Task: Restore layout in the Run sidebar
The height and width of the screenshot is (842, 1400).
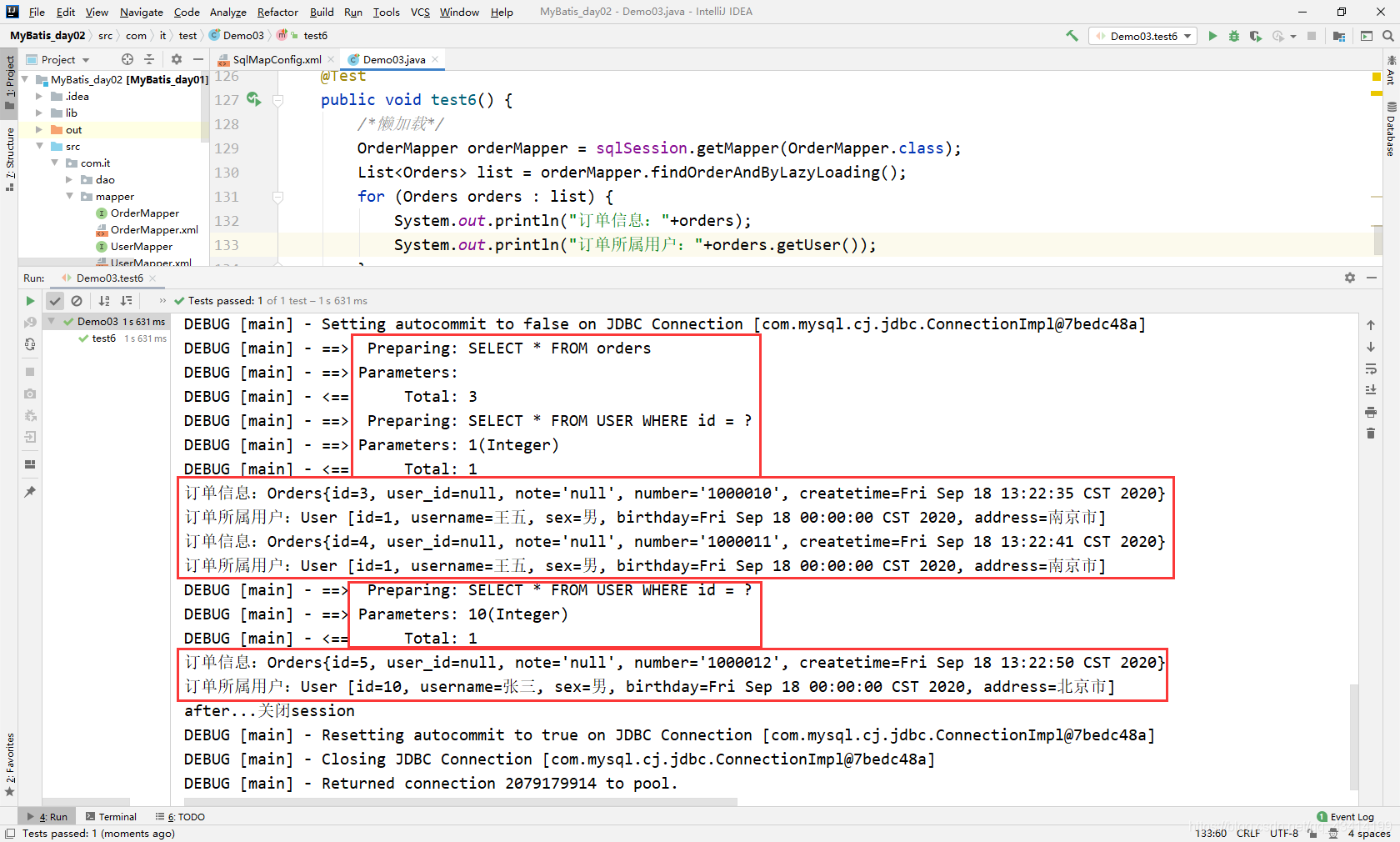Action: pos(30,464)
